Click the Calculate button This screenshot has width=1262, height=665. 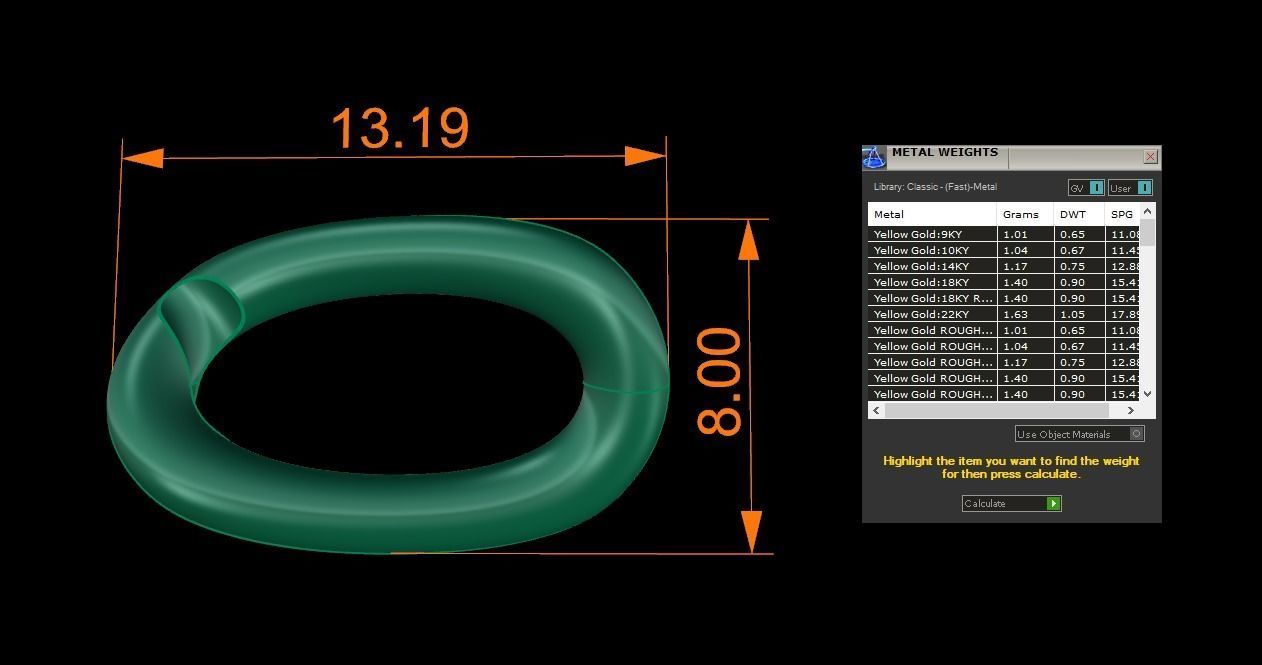pos(1011,503)
